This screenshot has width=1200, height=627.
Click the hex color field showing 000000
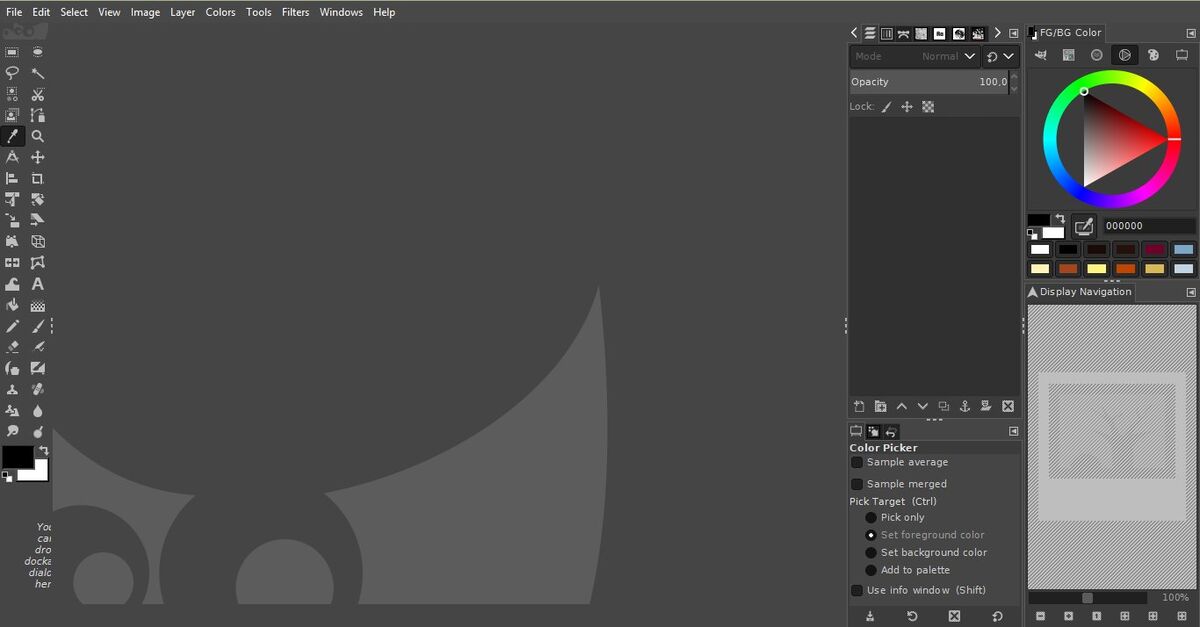pos(1149,226)
